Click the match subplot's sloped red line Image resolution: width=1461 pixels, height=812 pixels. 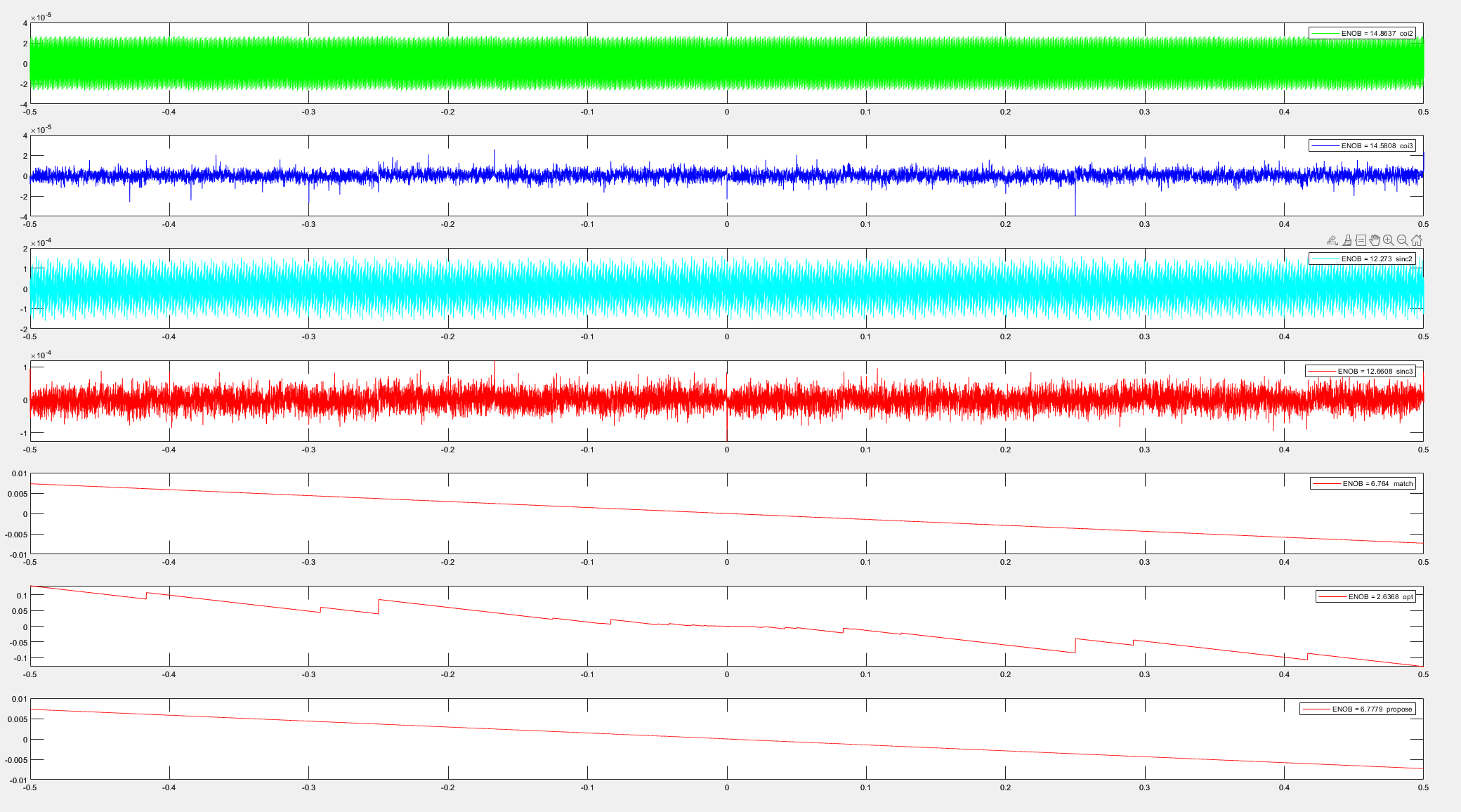point(726,513)
